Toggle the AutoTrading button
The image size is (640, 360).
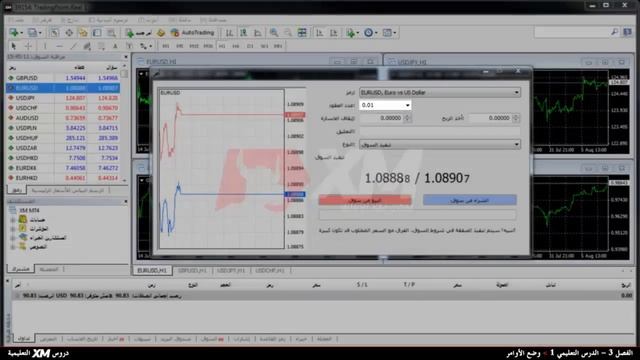coord(193,33)
